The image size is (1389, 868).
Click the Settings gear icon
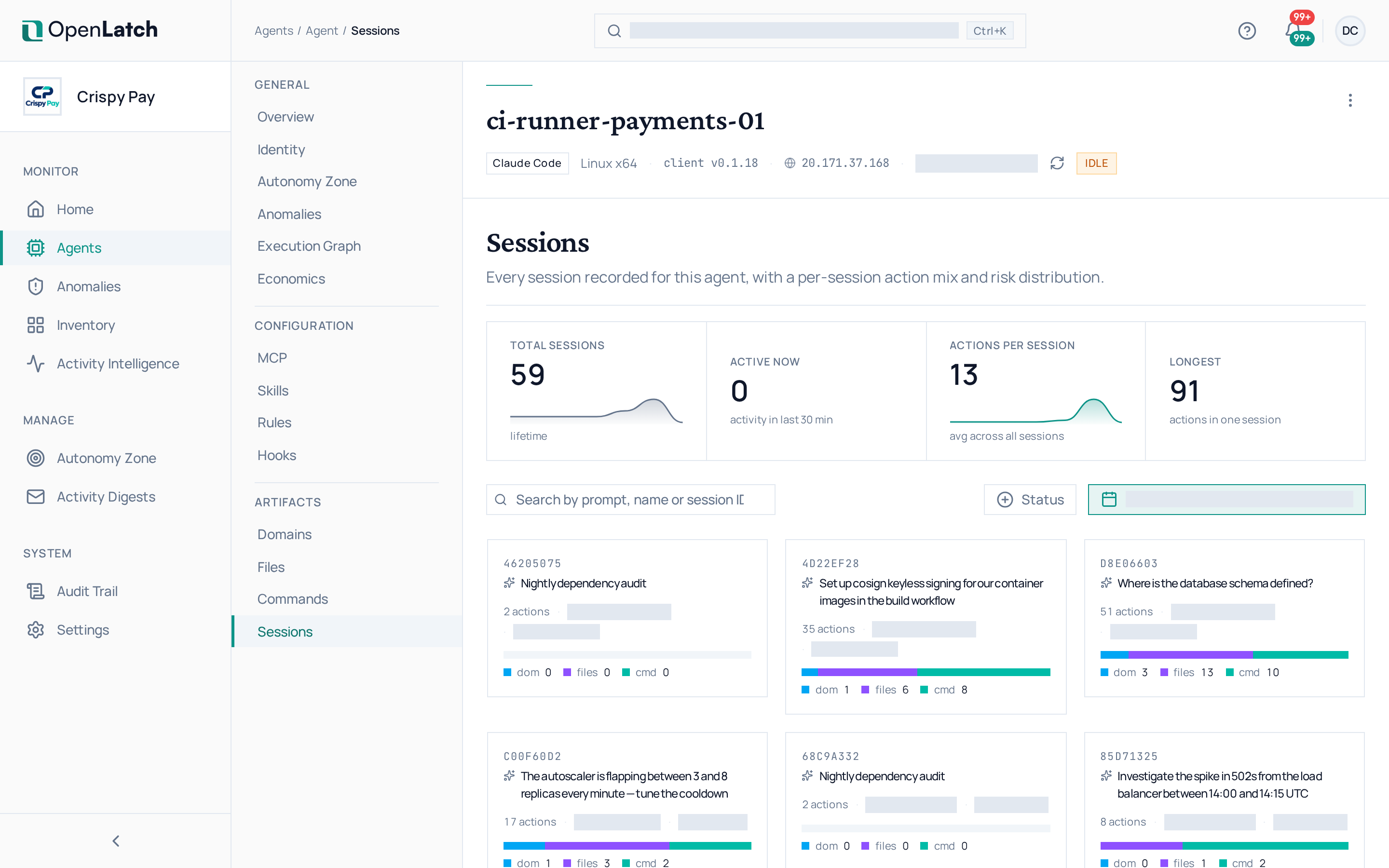(36, 630)
